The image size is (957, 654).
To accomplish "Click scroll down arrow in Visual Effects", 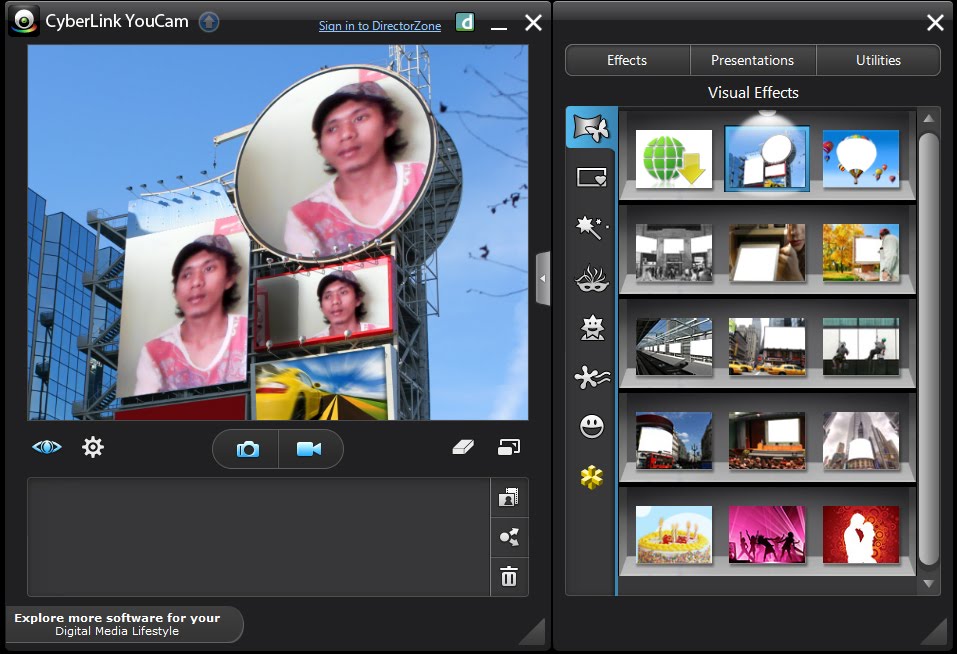I will pos(928,584).
